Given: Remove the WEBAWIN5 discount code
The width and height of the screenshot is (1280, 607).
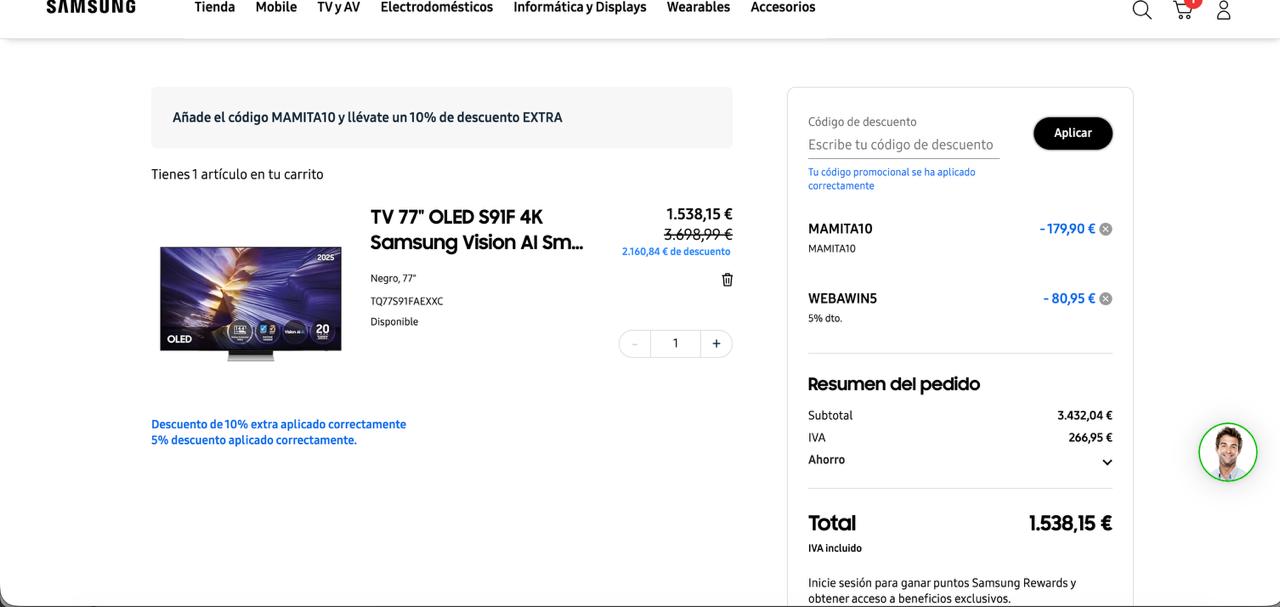Looking at the screenshot, I should coord(1105,299).
